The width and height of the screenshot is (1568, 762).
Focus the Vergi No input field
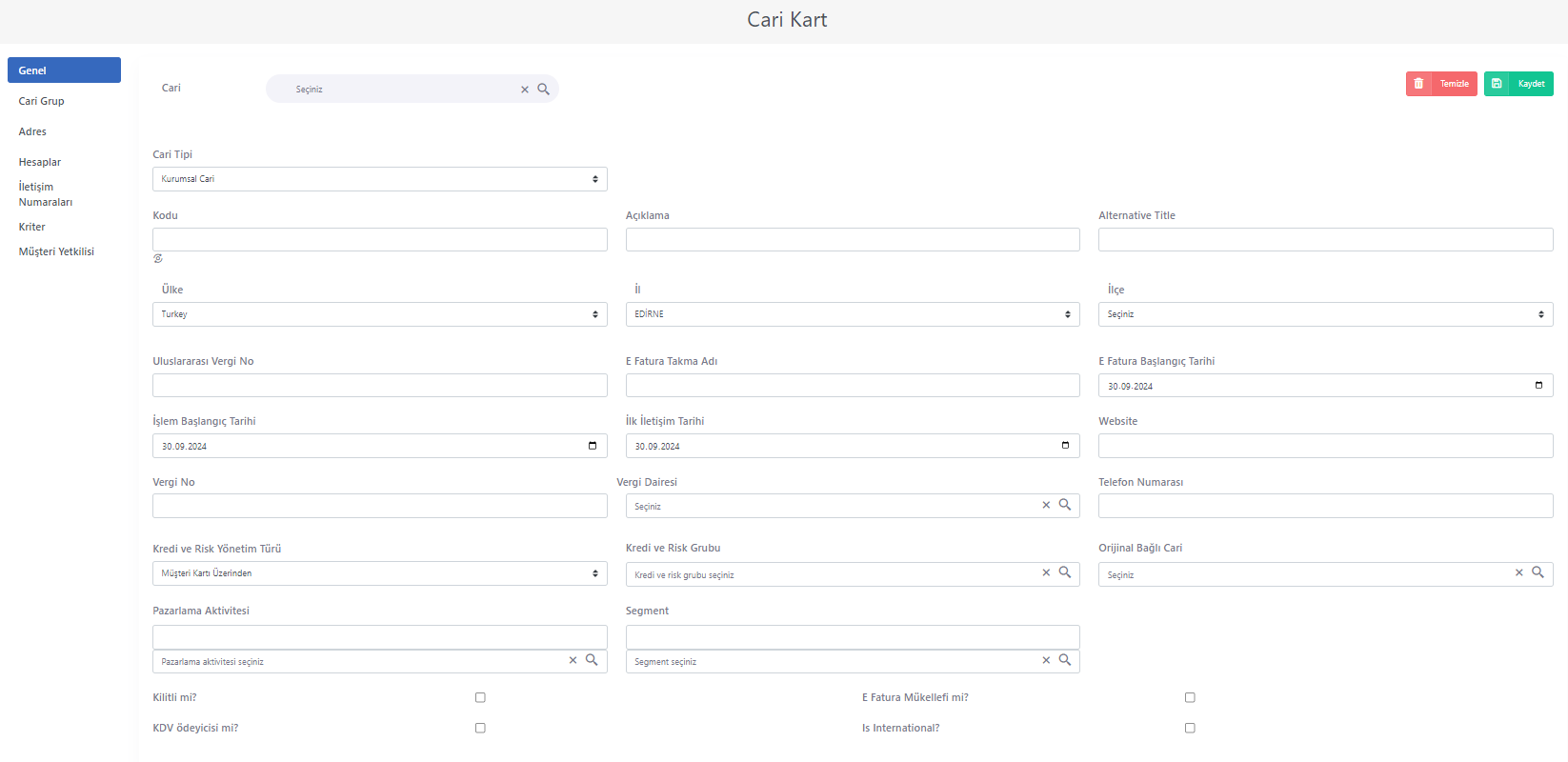(x=380, y=506)
